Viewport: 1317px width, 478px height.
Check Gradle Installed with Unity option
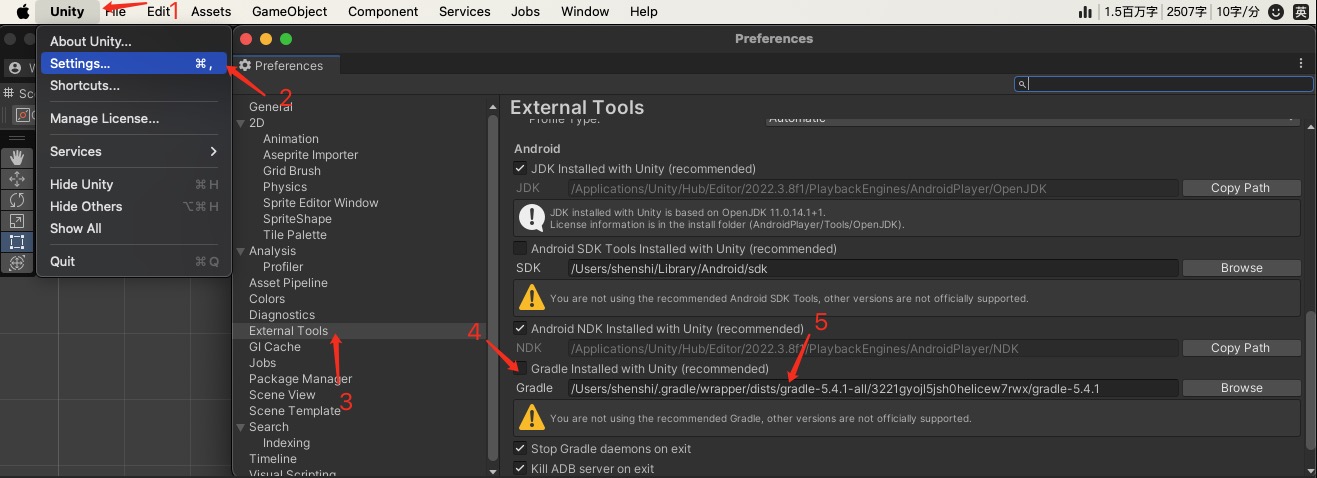tap(520, 369)
